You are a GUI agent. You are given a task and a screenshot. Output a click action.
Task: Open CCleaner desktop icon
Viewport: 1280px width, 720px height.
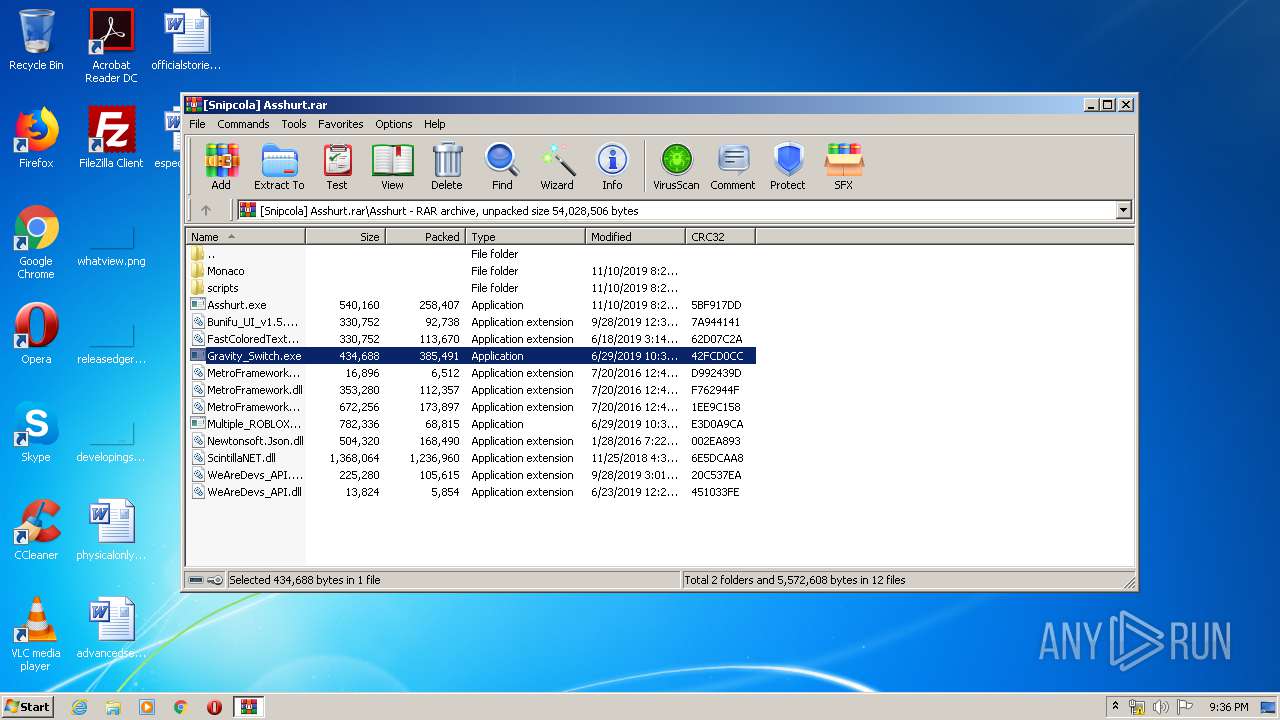click(x=36, y=529)
